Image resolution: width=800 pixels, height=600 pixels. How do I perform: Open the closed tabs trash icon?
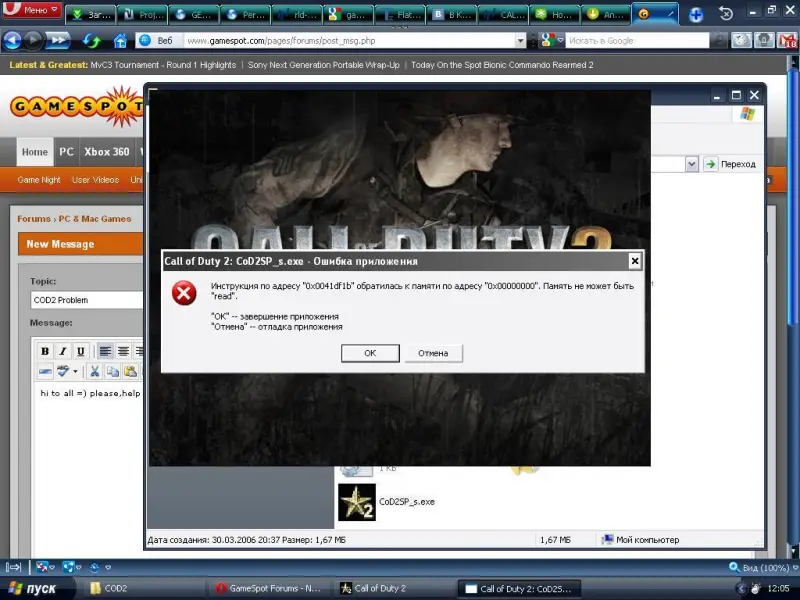tap(726, 14)
